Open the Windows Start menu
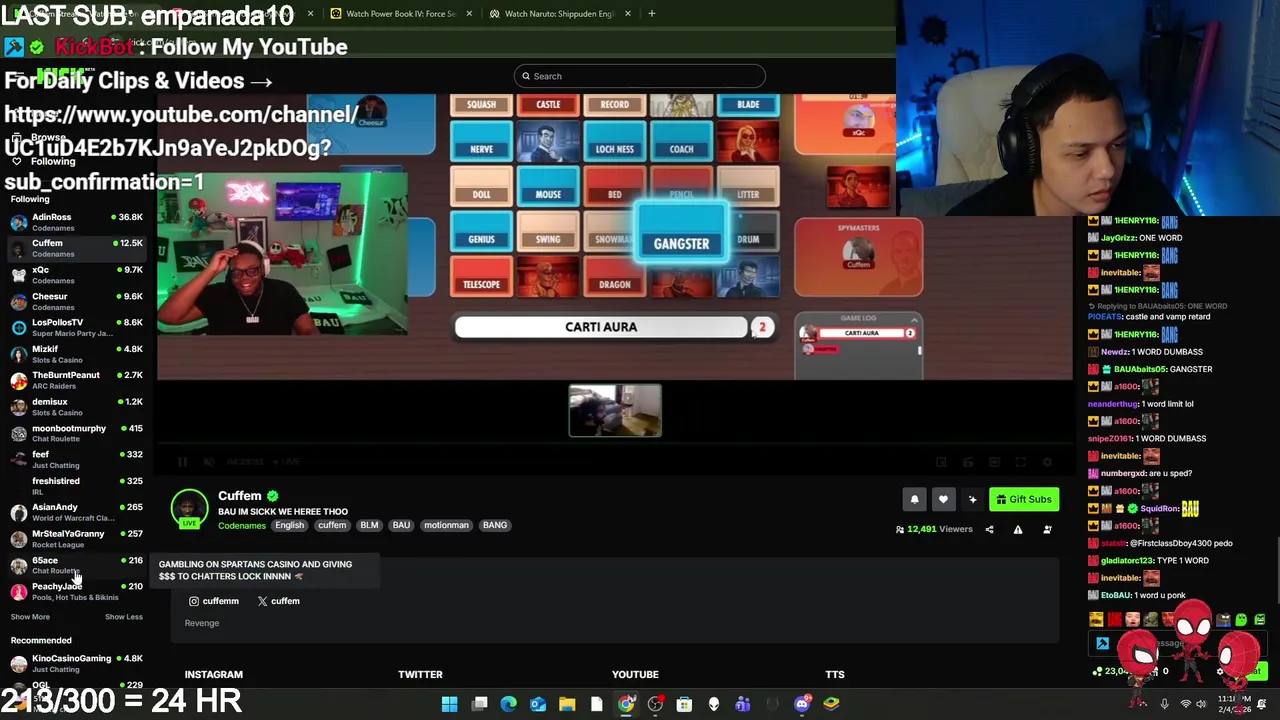1280x720 pixels. (450, 704)
